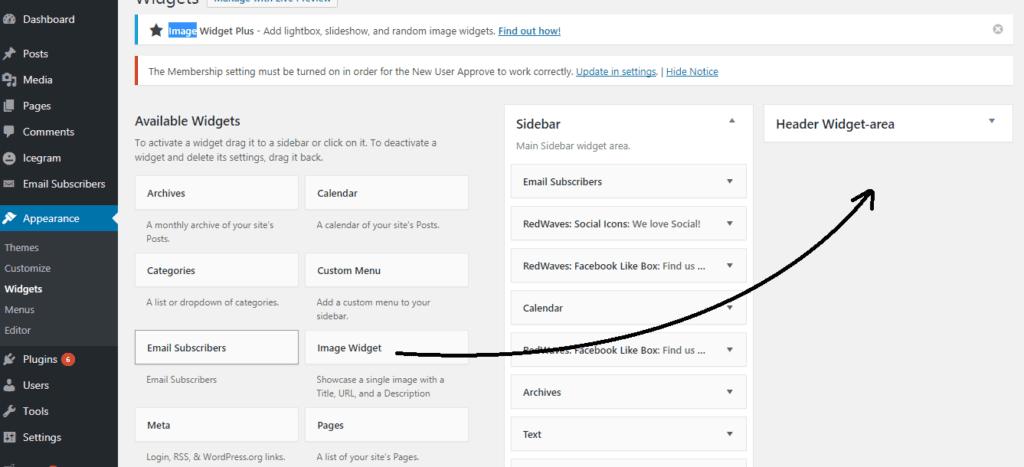
Task: Collapse the Sidebar widget area
Action: 732,121
